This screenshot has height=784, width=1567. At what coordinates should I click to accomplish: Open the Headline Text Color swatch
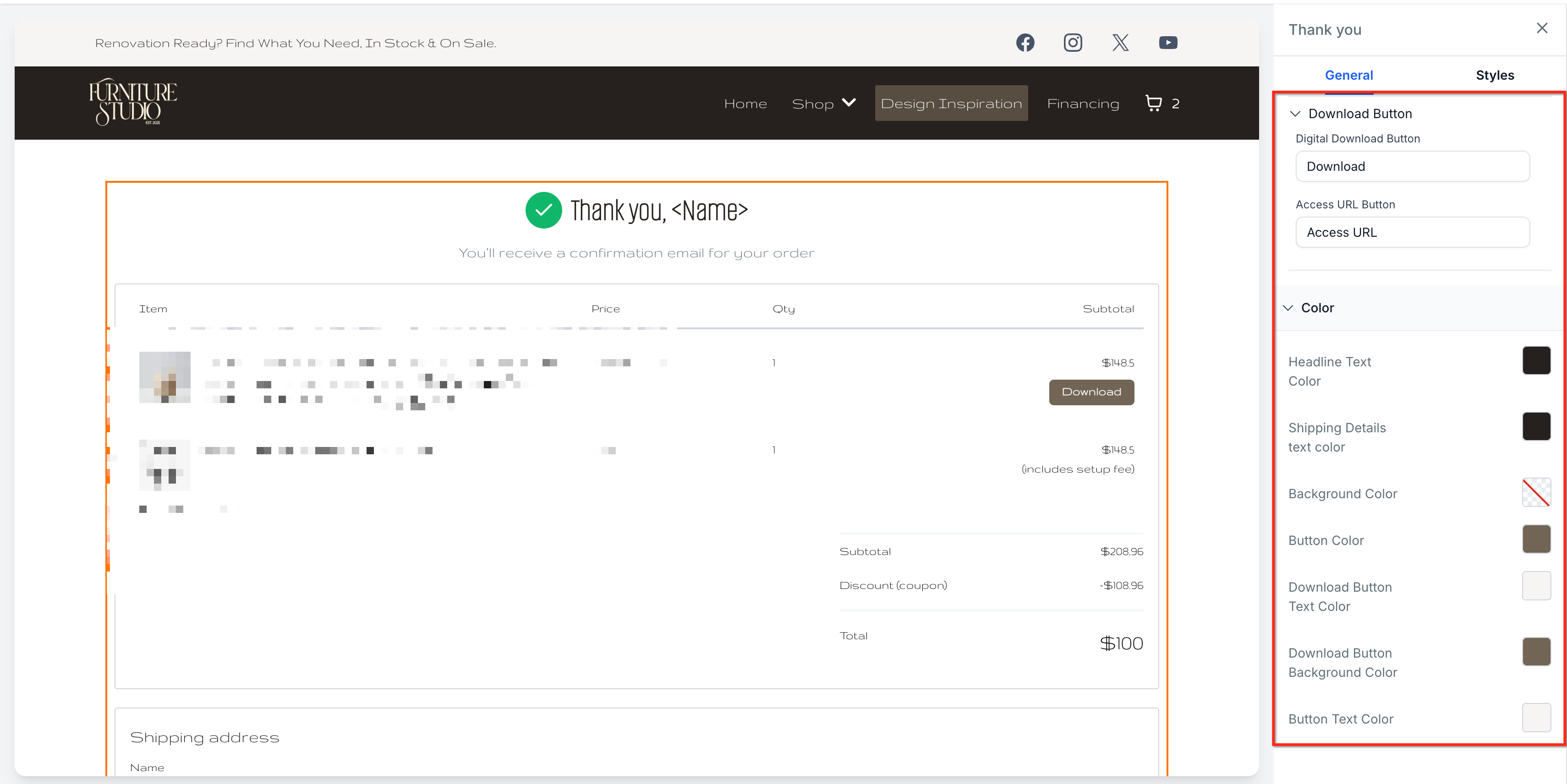coord(1536,361)
